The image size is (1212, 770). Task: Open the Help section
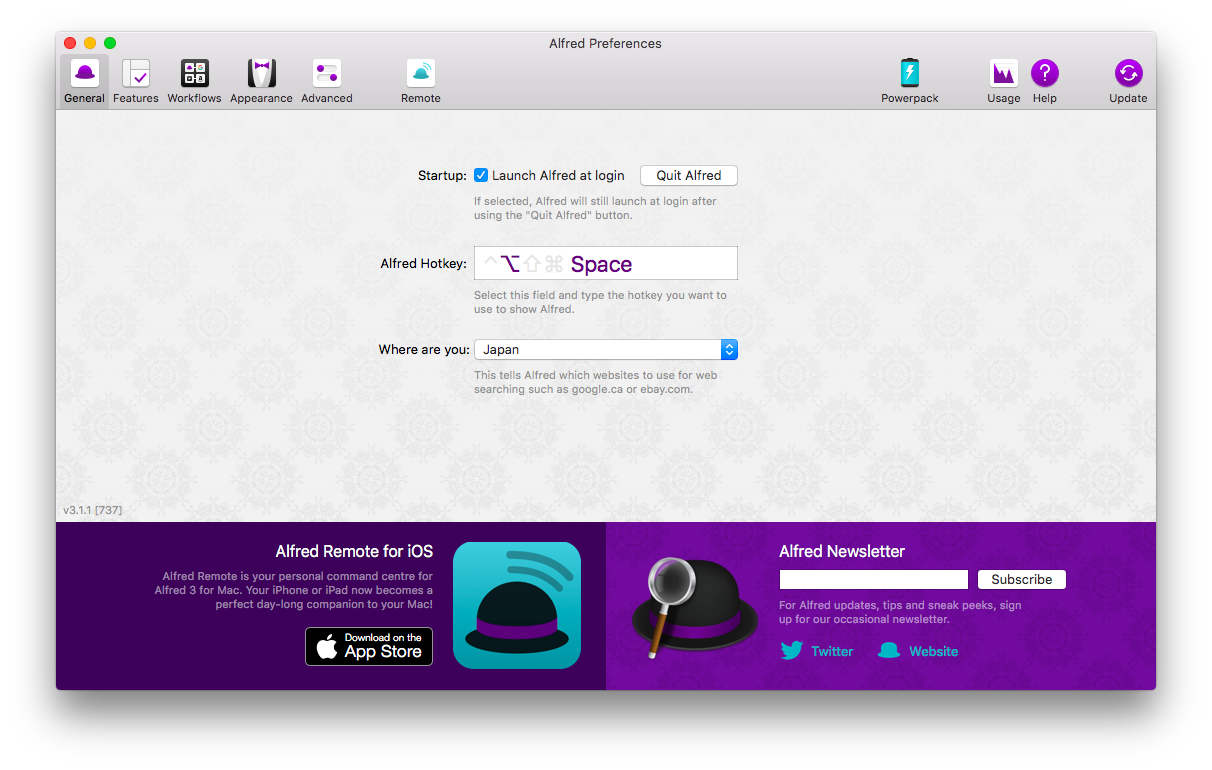[x=1044, y=80]
